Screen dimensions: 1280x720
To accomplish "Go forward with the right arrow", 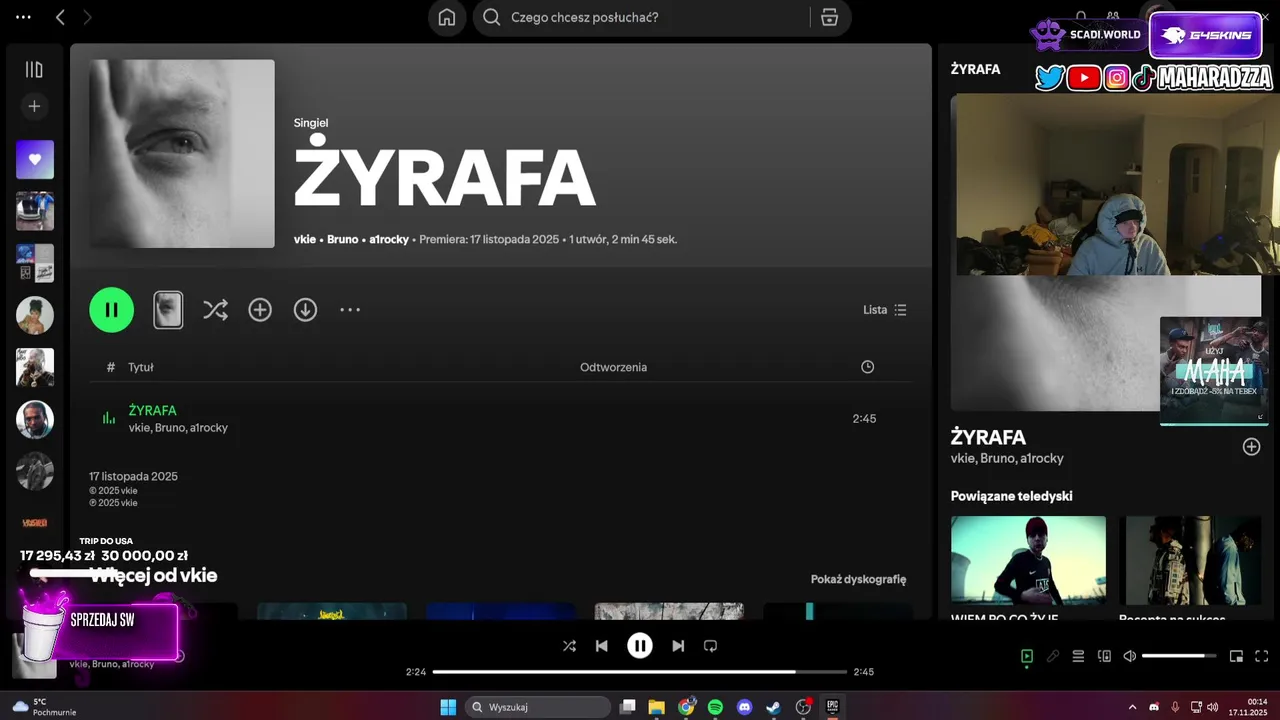I will pyautogui.click(x=87, y=17).
